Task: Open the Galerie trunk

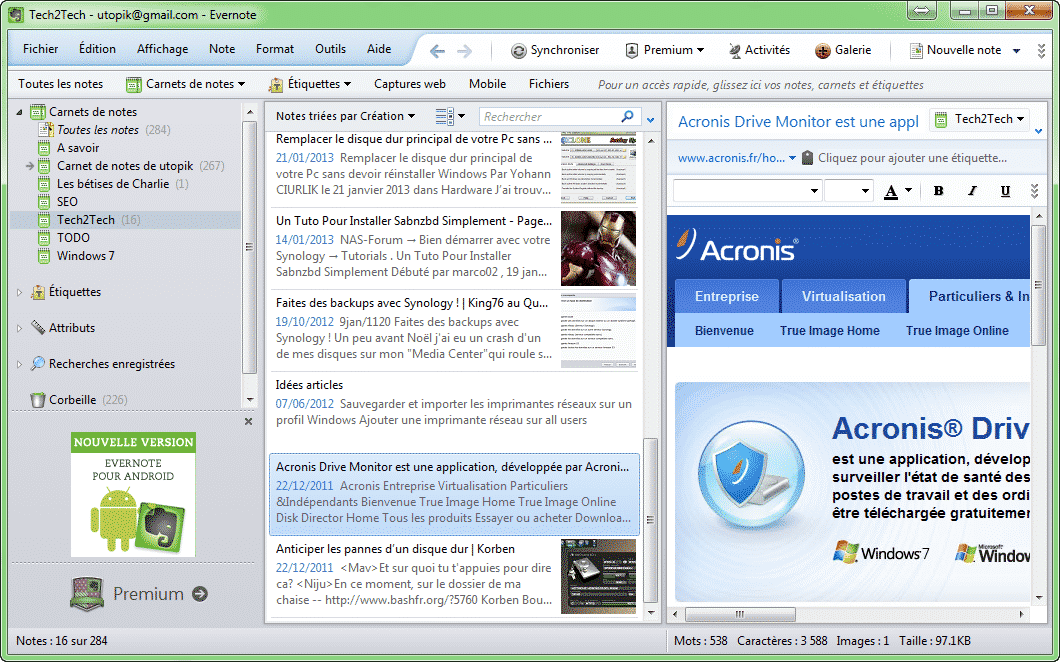Action: point(843,50)
